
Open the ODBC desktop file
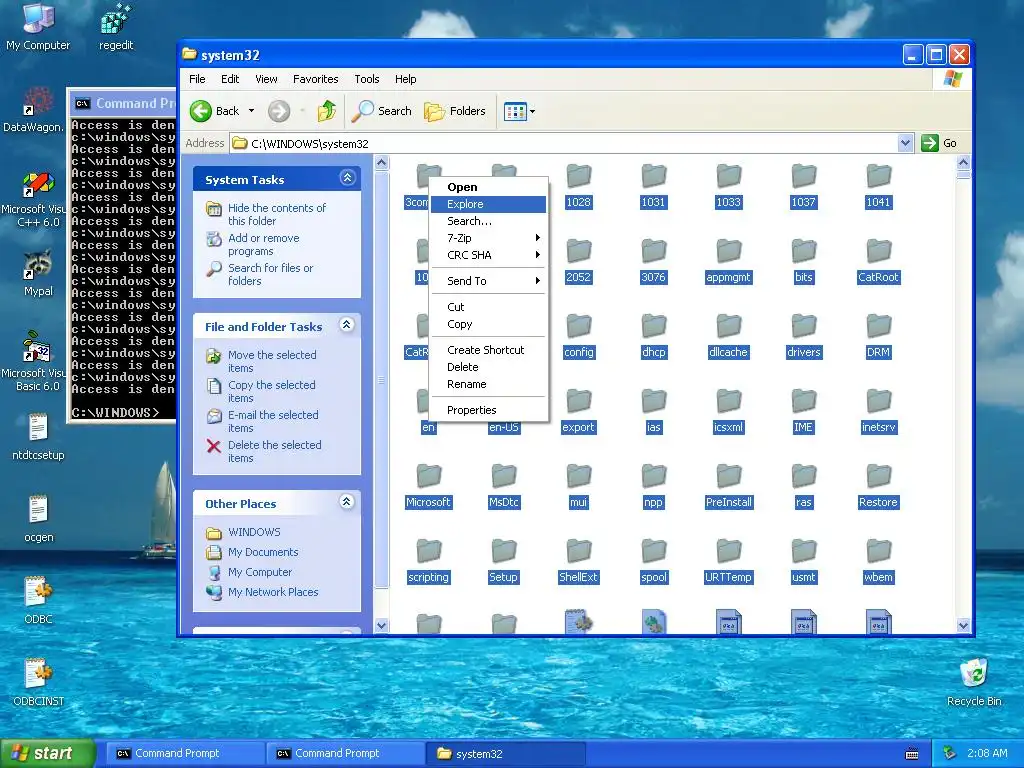(38, 600)
